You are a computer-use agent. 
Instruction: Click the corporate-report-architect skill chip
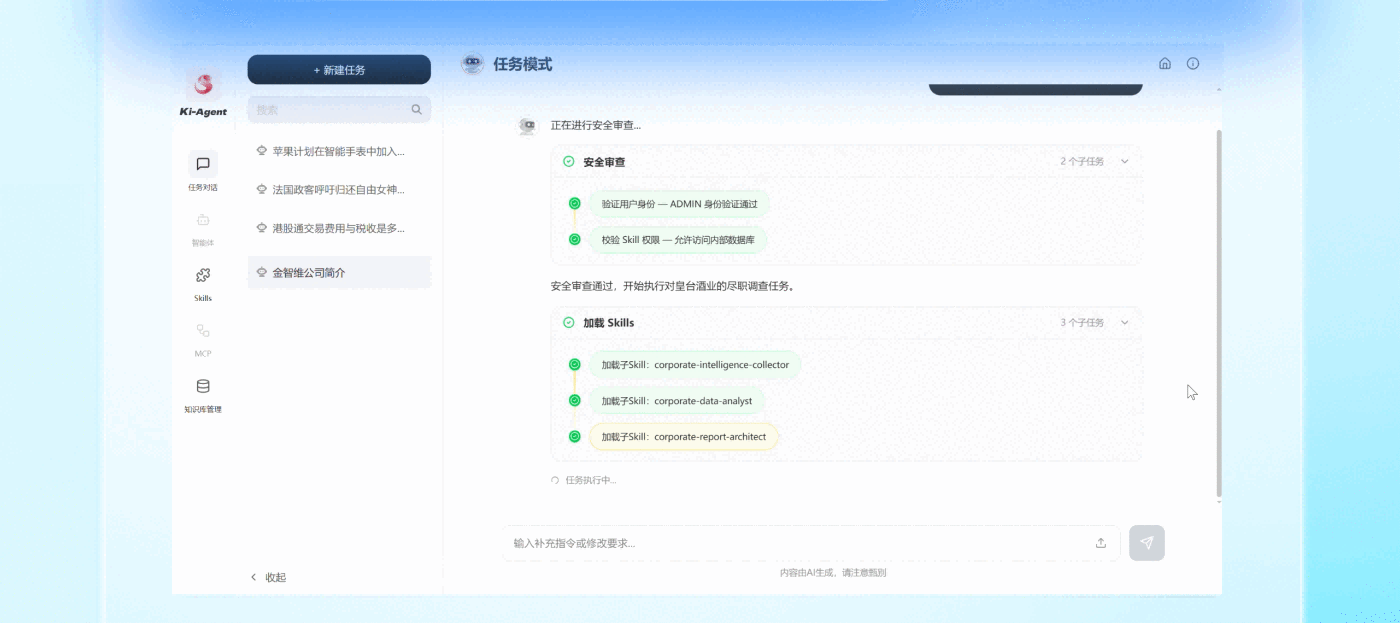click(683, 437)
